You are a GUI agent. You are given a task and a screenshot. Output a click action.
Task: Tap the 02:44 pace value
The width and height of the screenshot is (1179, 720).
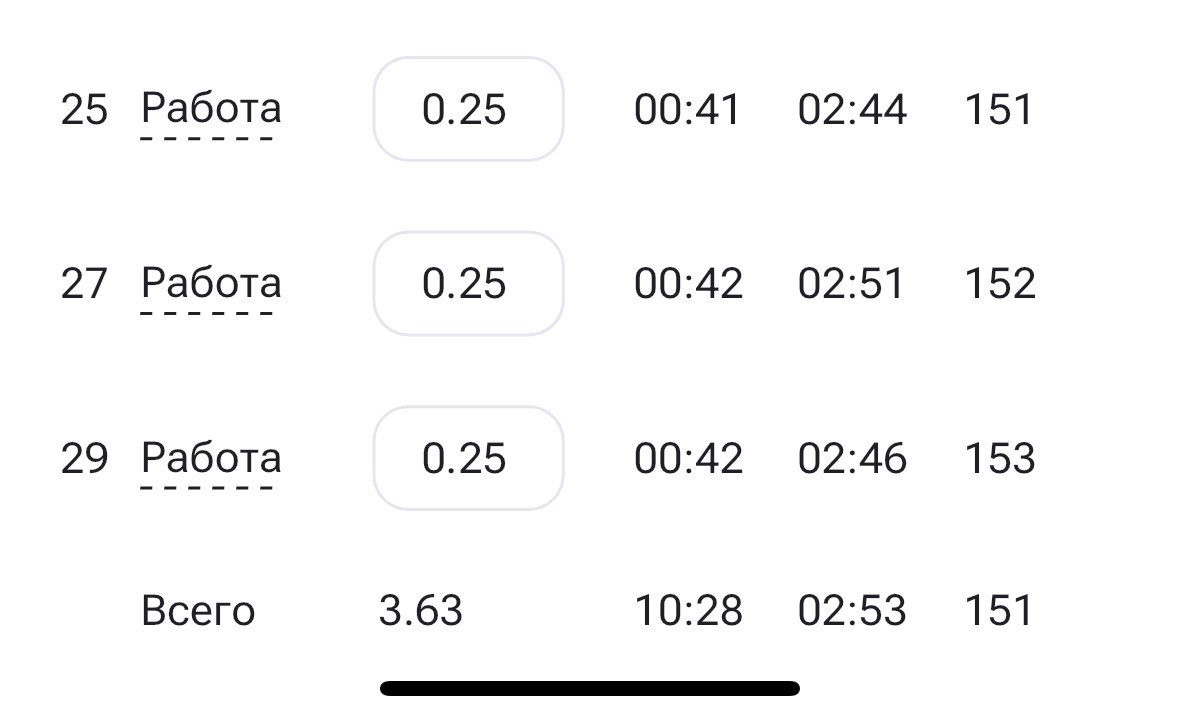[x=852, y=110]
